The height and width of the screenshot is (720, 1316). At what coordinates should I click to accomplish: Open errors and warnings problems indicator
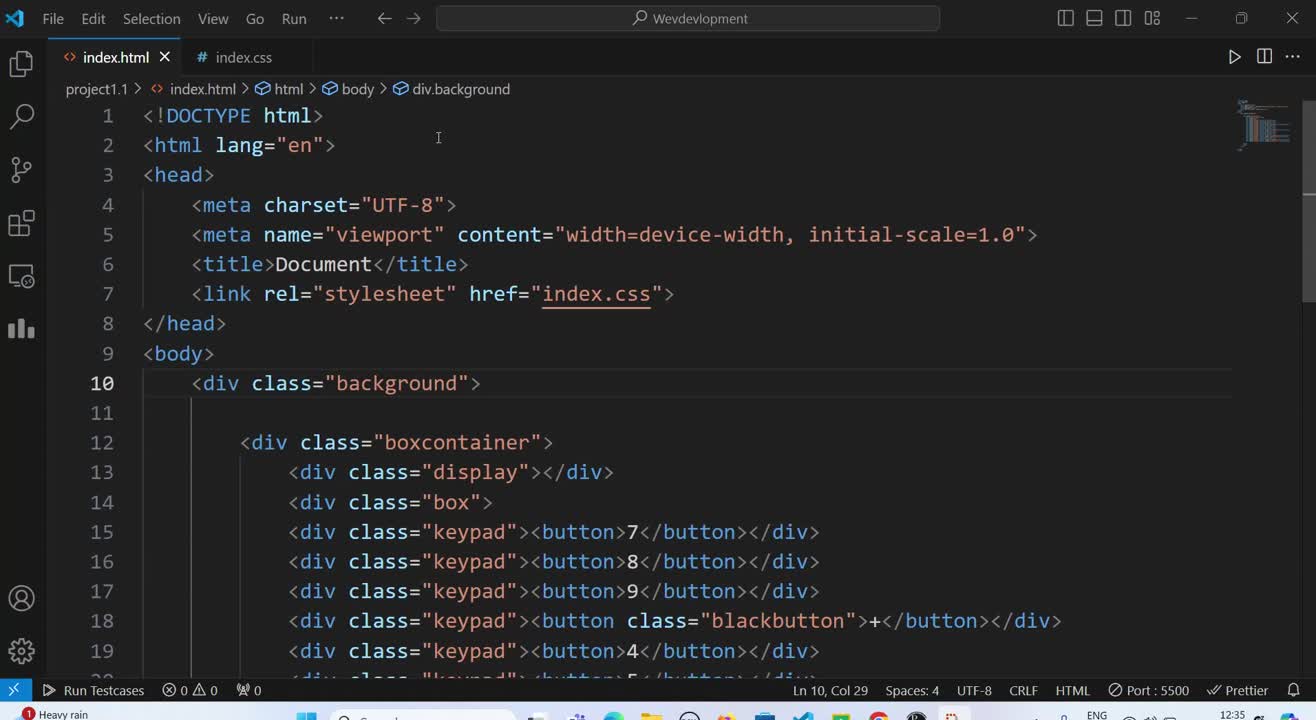[190, 690]
